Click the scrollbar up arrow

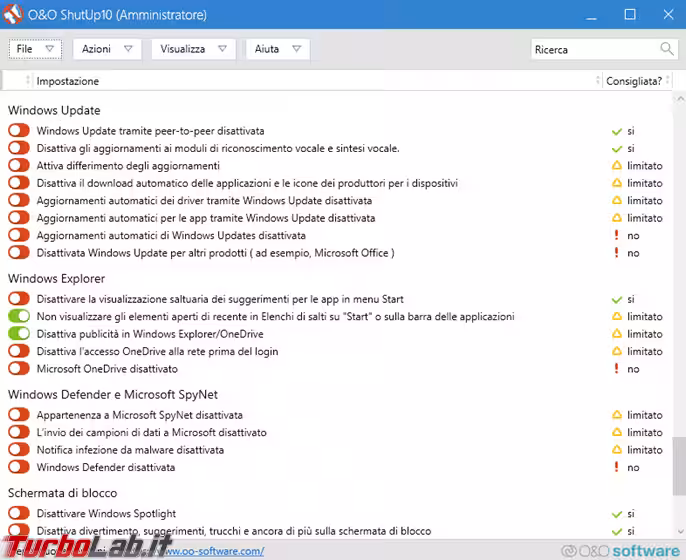tap(680, 99)
